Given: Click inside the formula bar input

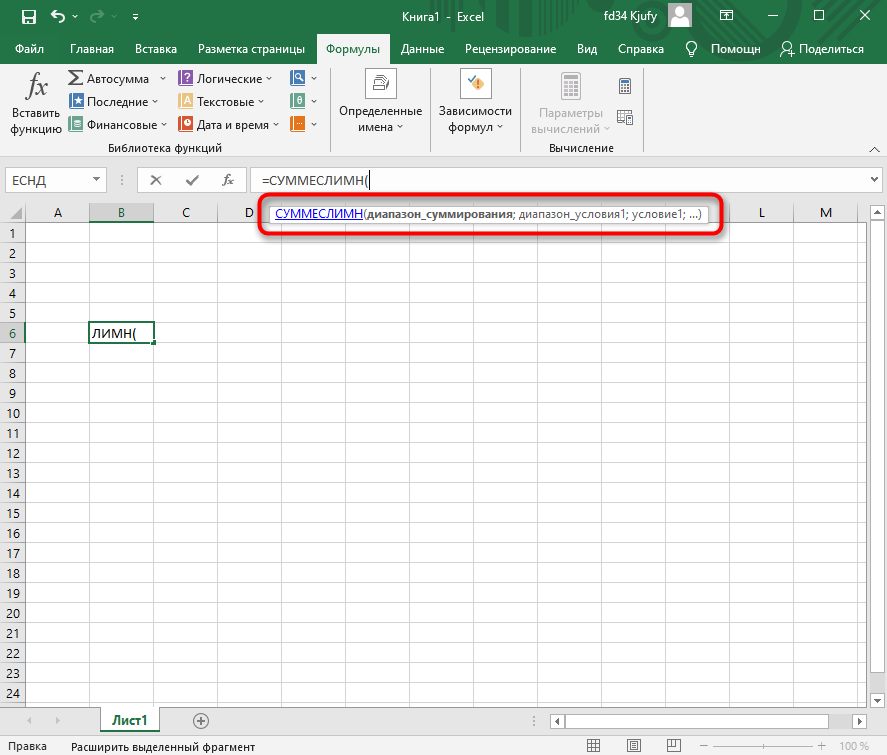Looking at the screenshot, I should click(x=600, y=180).
